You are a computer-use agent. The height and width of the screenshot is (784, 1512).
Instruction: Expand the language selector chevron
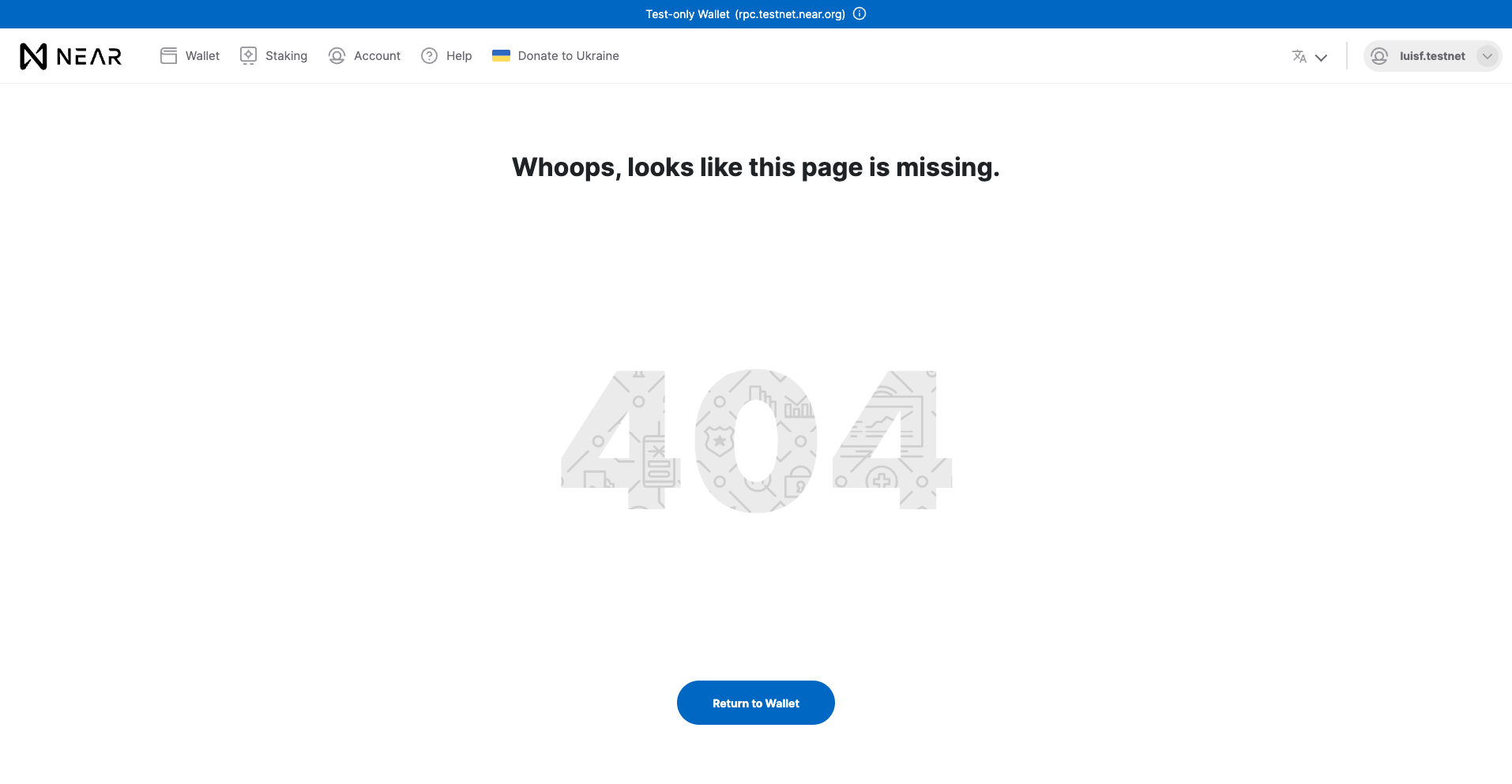[1321, 57]
